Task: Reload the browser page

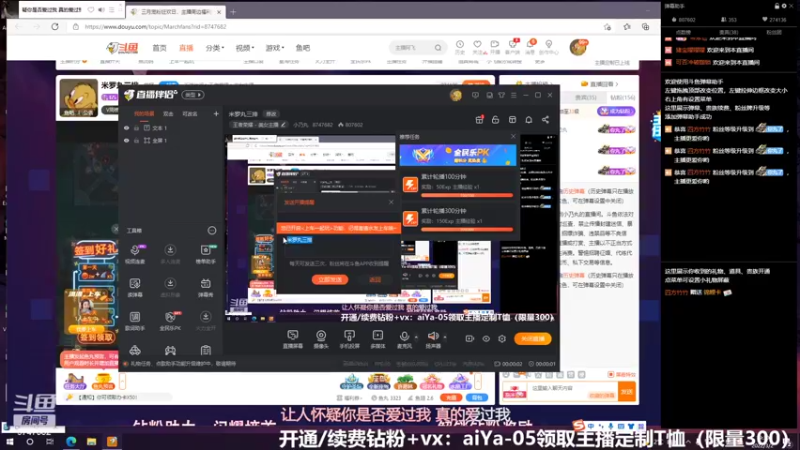Action: pyautogui.click(x=55, y=27)
